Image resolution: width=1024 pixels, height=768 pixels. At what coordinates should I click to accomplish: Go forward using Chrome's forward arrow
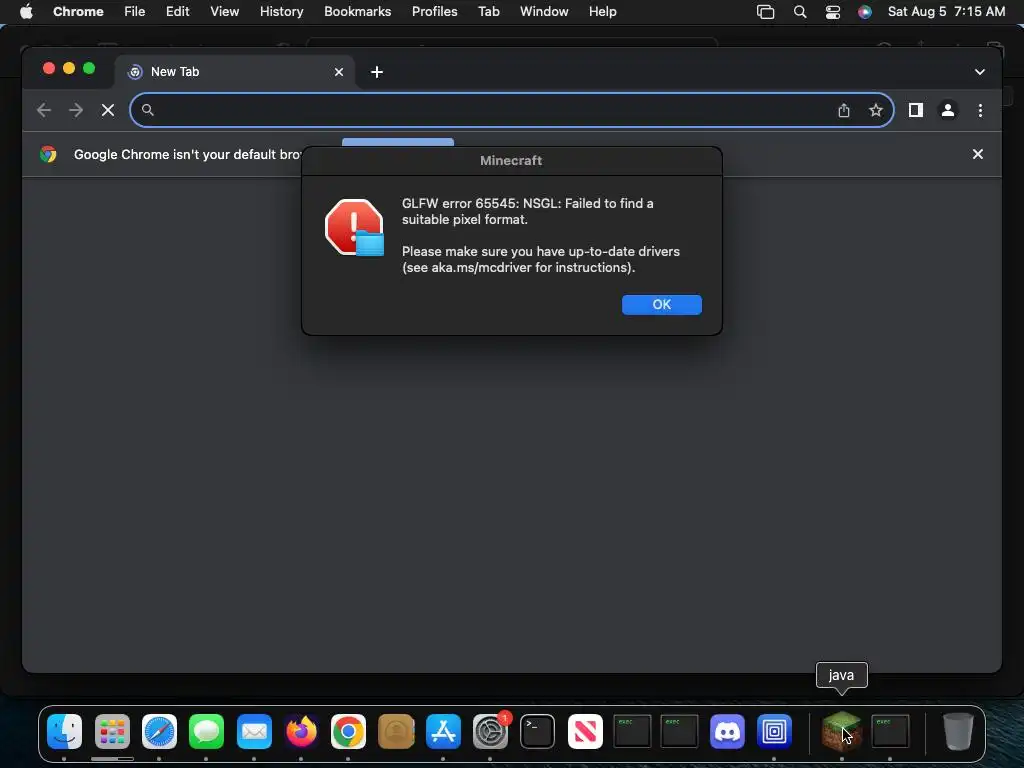[x=76, y=110]
